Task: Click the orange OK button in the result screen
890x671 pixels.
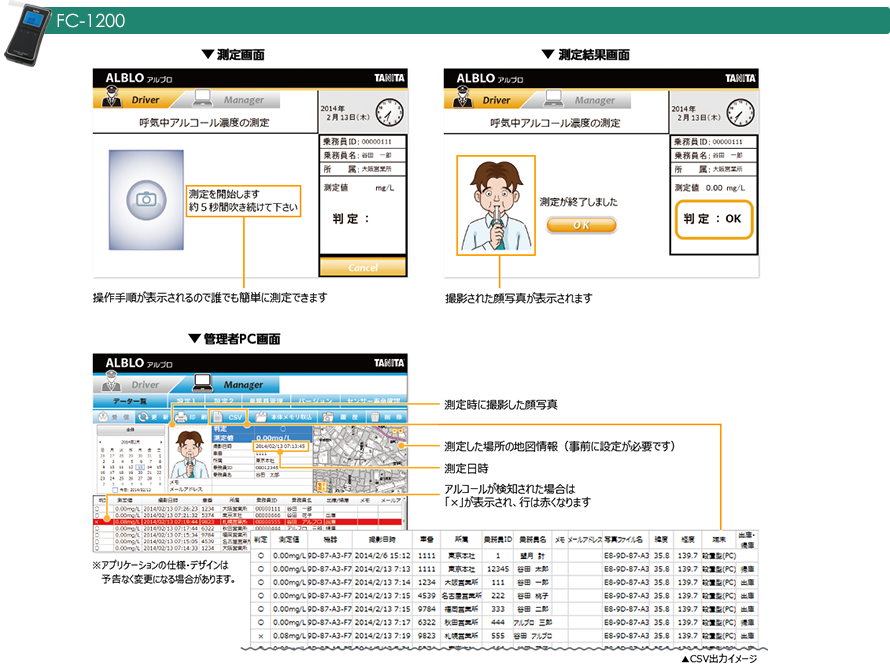Action: click(581, 225)
